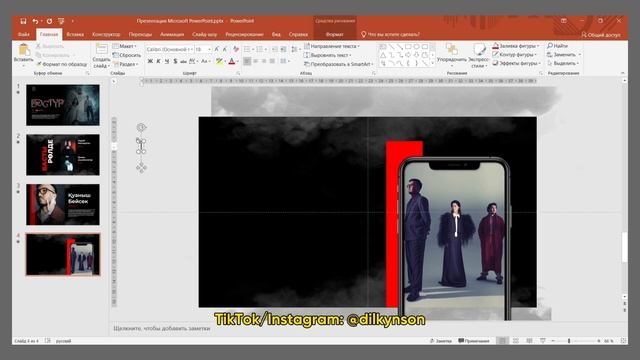Apply text shadow (S icon)
The image size is (640, 360).
(175, 61)
